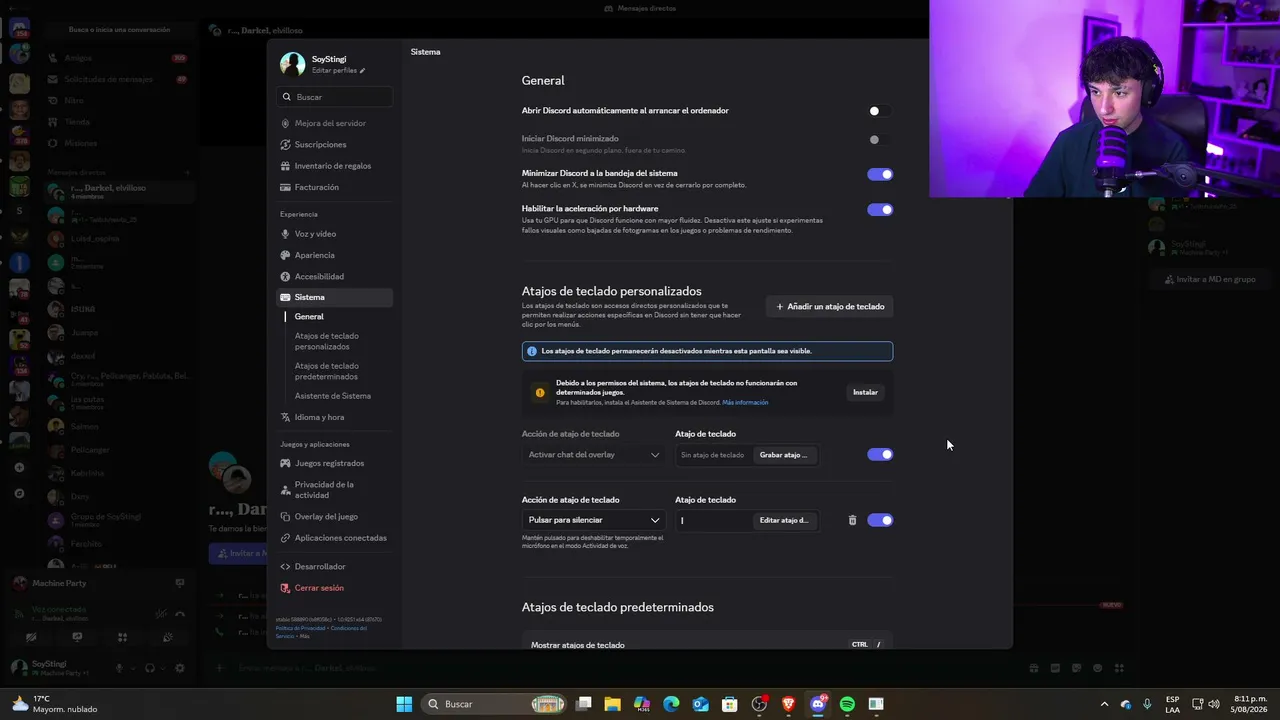This screenshot has height=720, width=1280.
Task: Open File Explorer from taskbar
Action: [613, 704]
